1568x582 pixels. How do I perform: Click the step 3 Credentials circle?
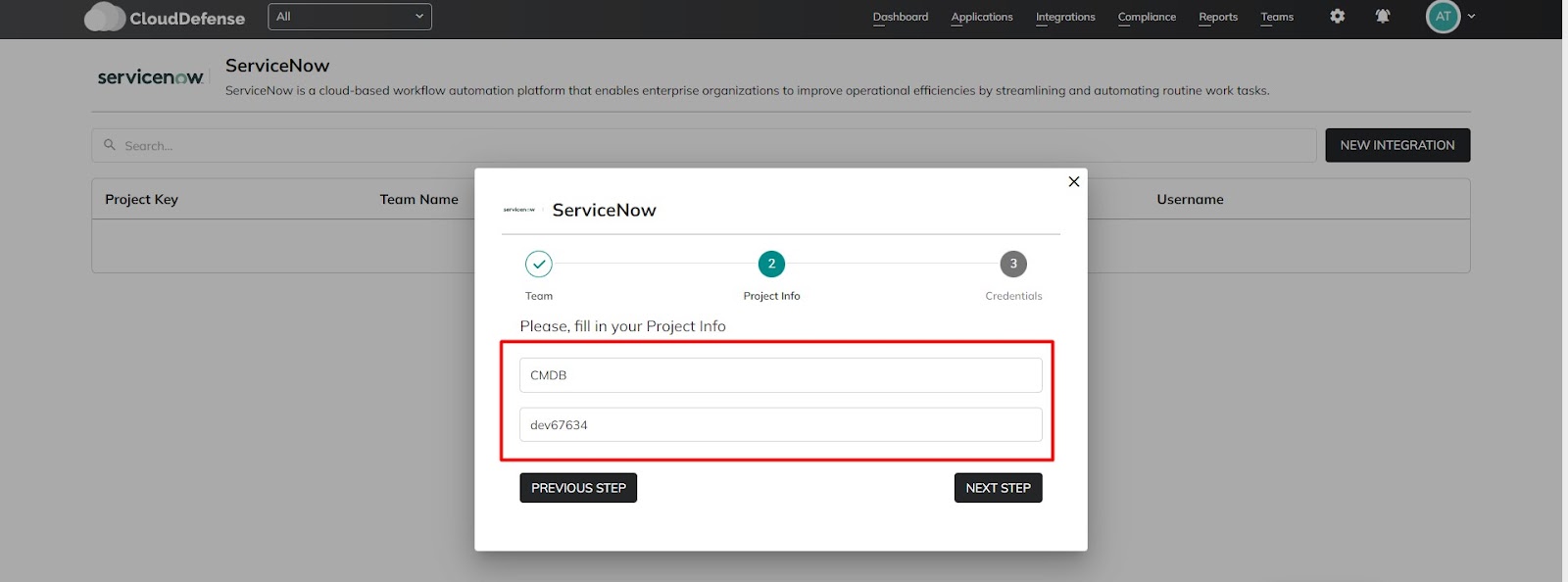1013,264
